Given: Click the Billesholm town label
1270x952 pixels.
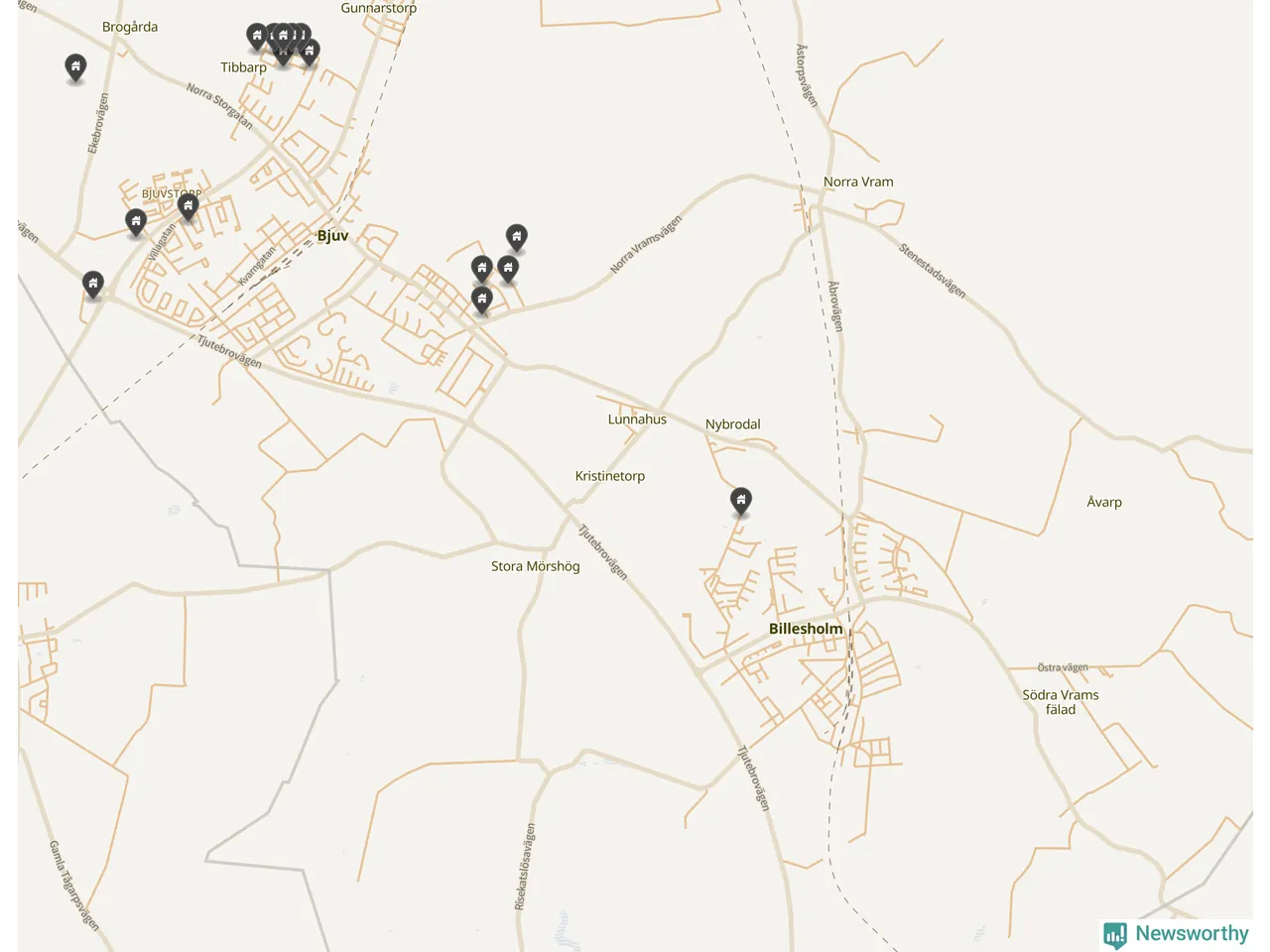Looking at the screenshot, I should click(806, 629).
